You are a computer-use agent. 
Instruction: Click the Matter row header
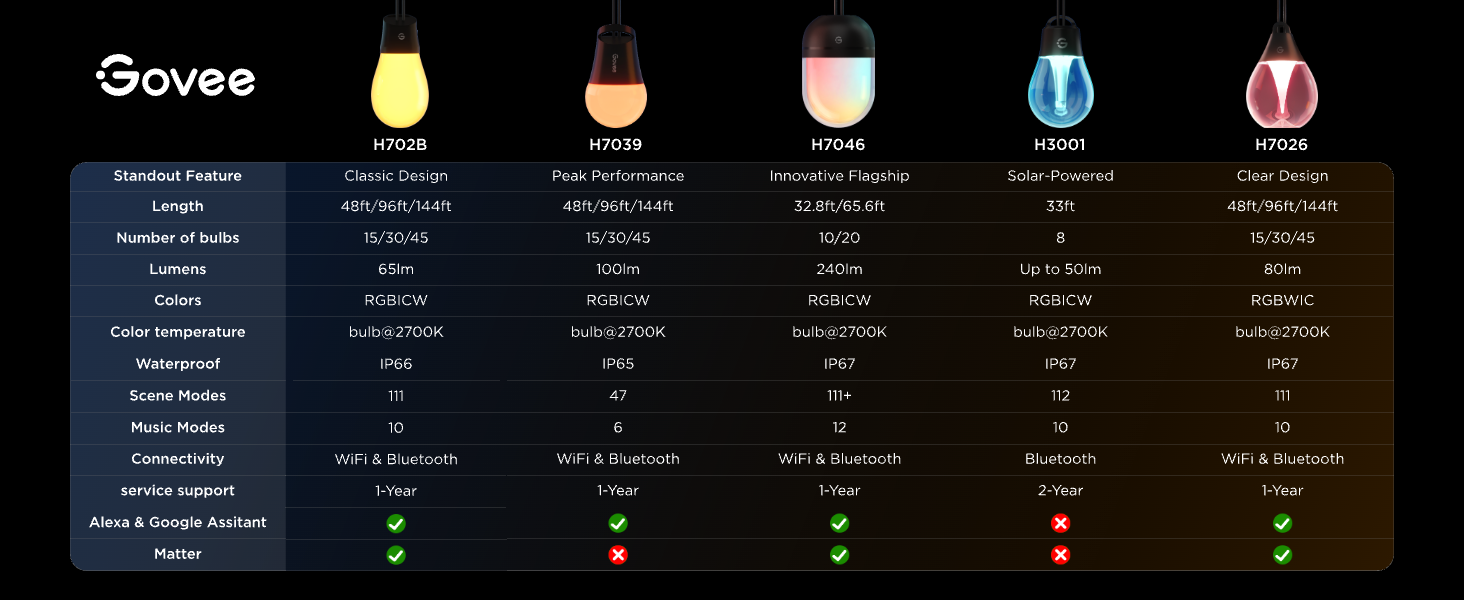click(x=178, y=554)
